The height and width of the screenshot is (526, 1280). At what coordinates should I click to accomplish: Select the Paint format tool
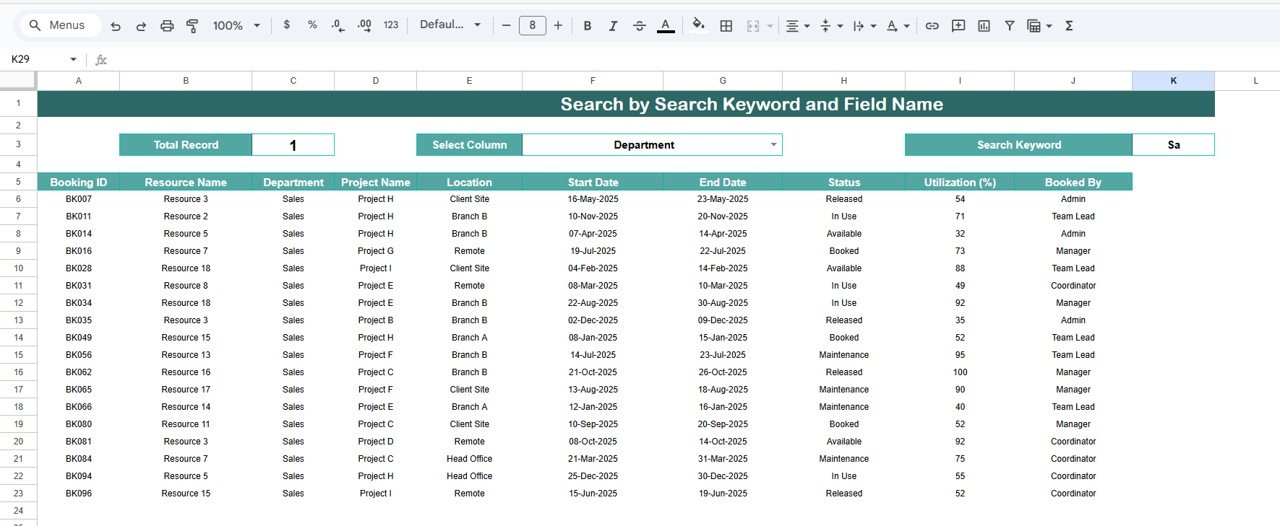click(x=192, y=25)
